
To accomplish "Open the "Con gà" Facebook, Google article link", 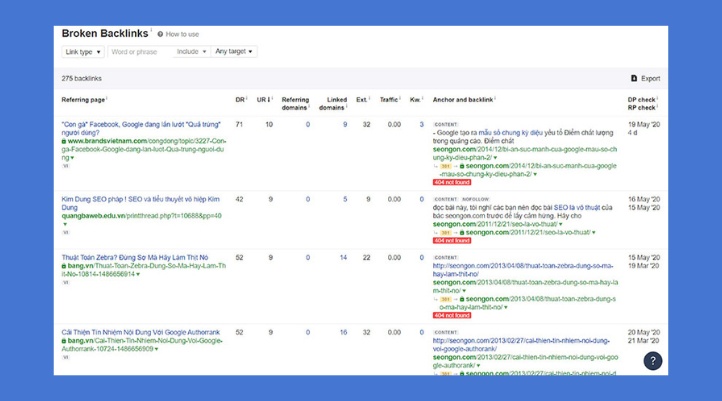I will pyautogui.click(x=141, y=128).
